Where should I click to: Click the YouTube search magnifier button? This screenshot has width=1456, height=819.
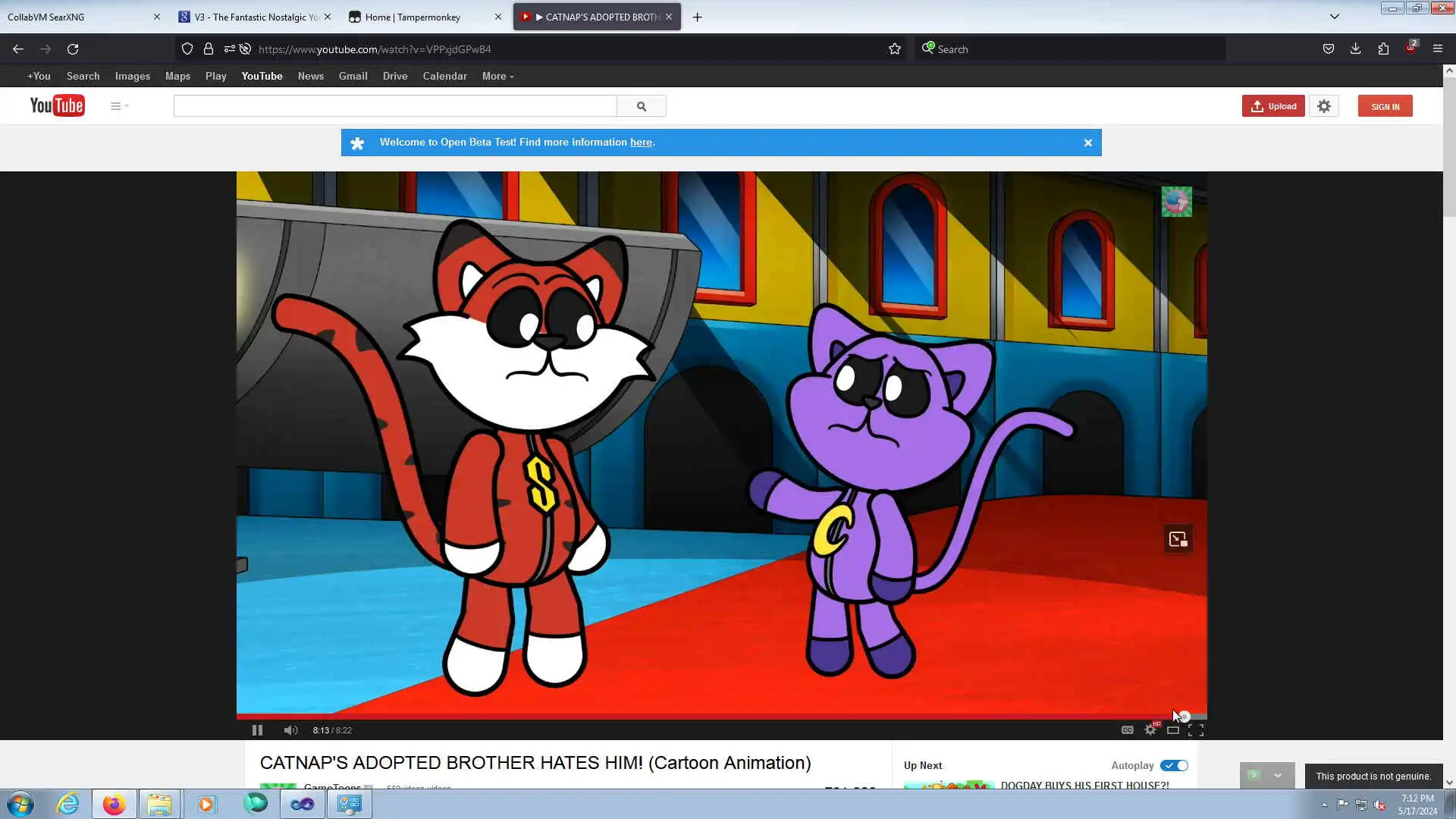642,106
